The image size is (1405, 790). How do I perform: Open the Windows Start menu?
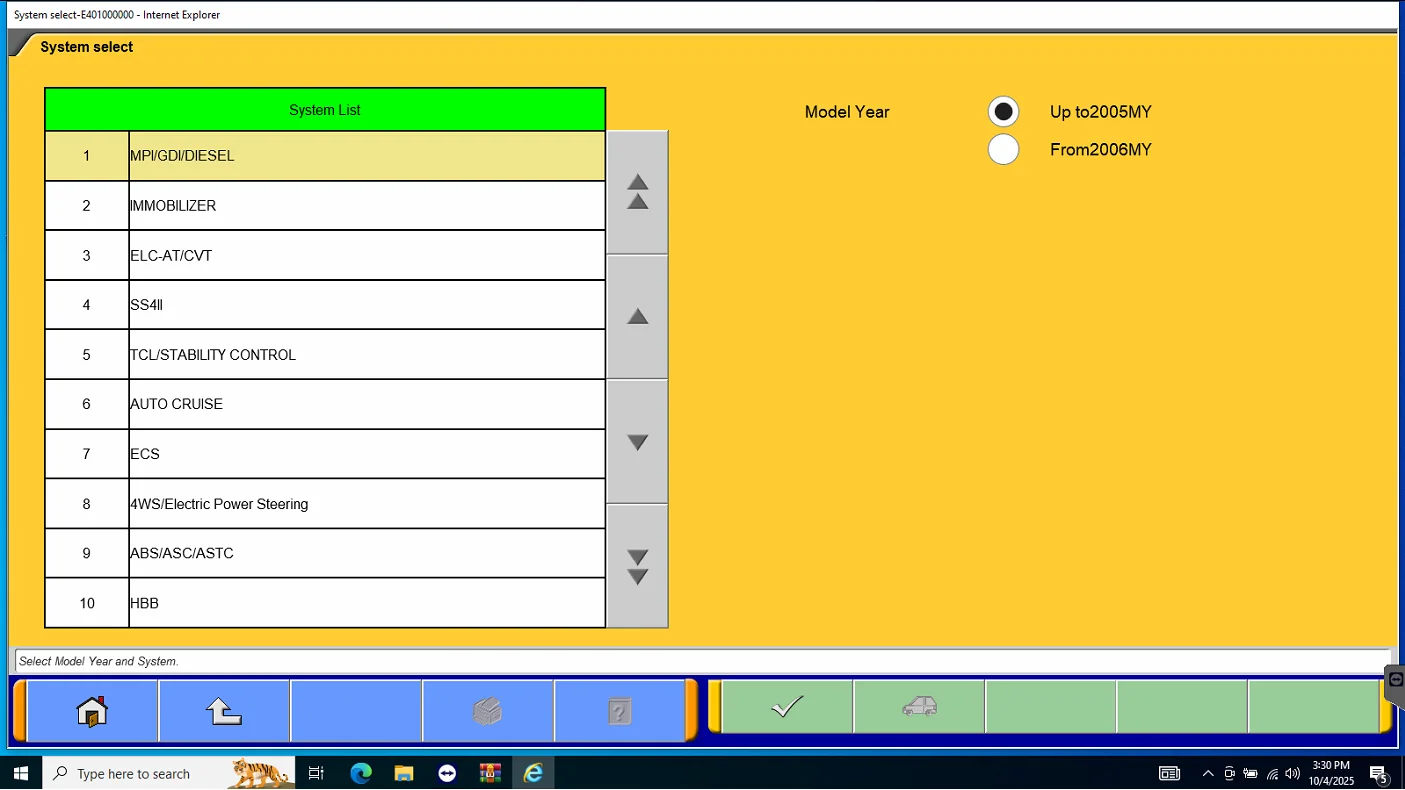pyautogui.click(x=21, y=773)
